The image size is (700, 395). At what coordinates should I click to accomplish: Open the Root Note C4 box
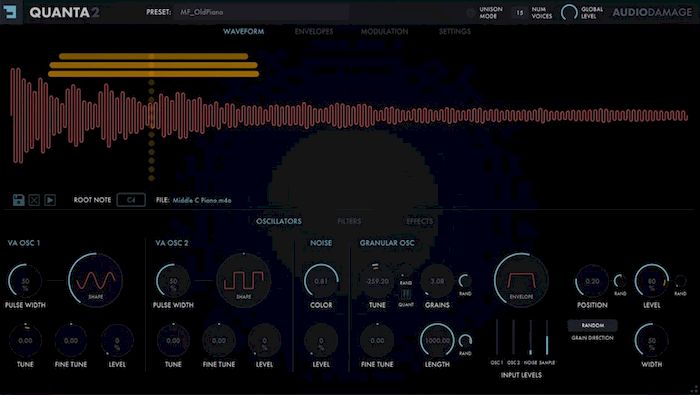pyautogui.click(x=131, y=200)
